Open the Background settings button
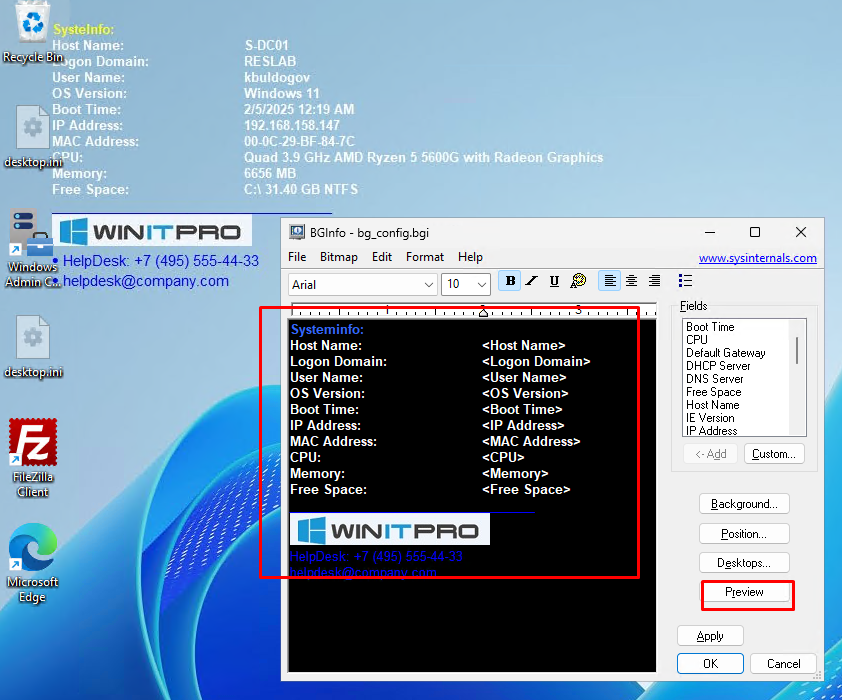This screenshot has width=842, height=700. click(744, 504)
